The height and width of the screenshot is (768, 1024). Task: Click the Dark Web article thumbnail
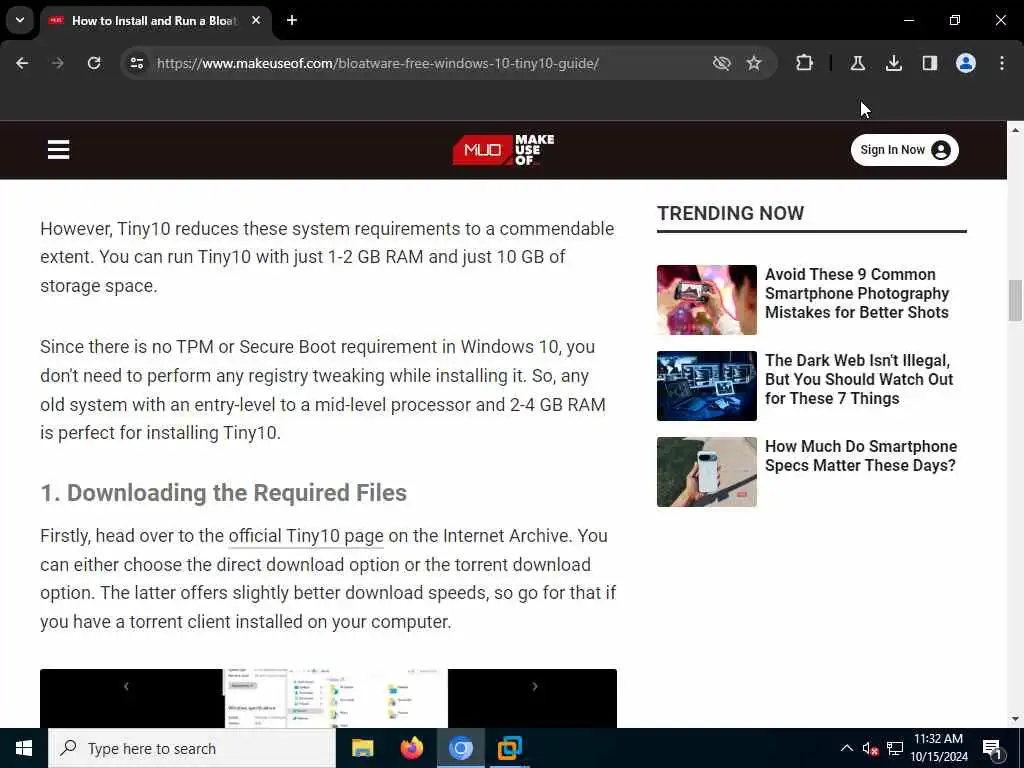pyautogui.click(x=707, y=386)
